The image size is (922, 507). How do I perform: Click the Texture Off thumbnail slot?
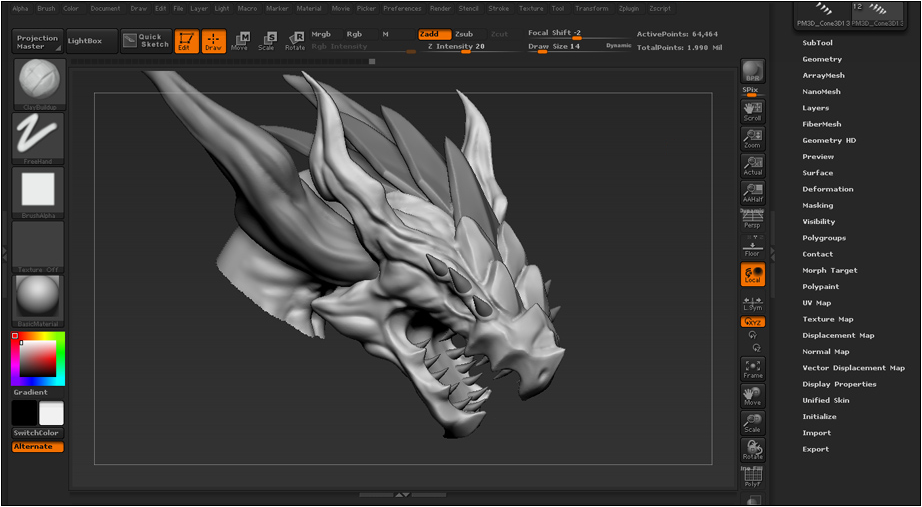(38, 247)
